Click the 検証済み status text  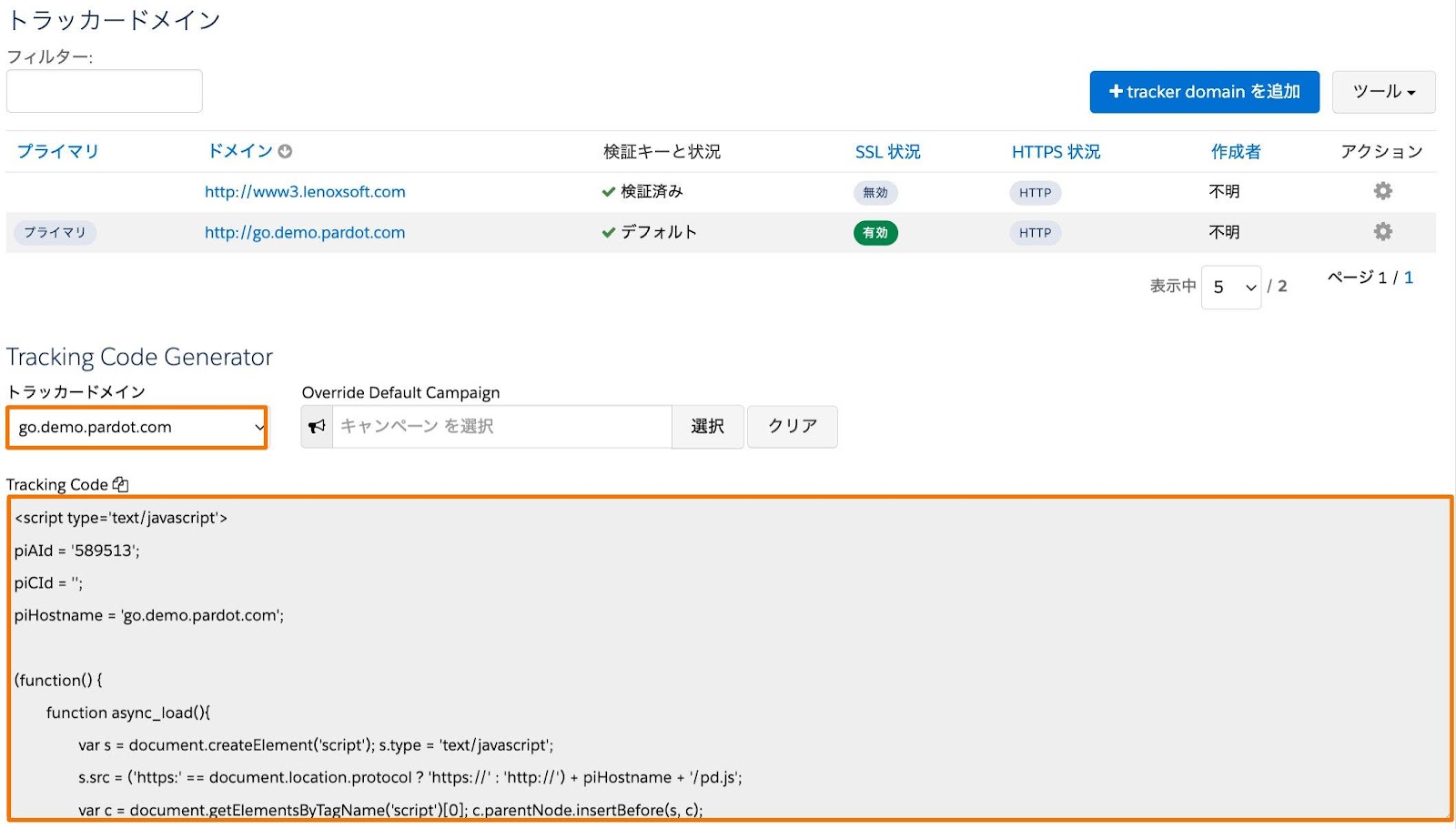point(652,191)
